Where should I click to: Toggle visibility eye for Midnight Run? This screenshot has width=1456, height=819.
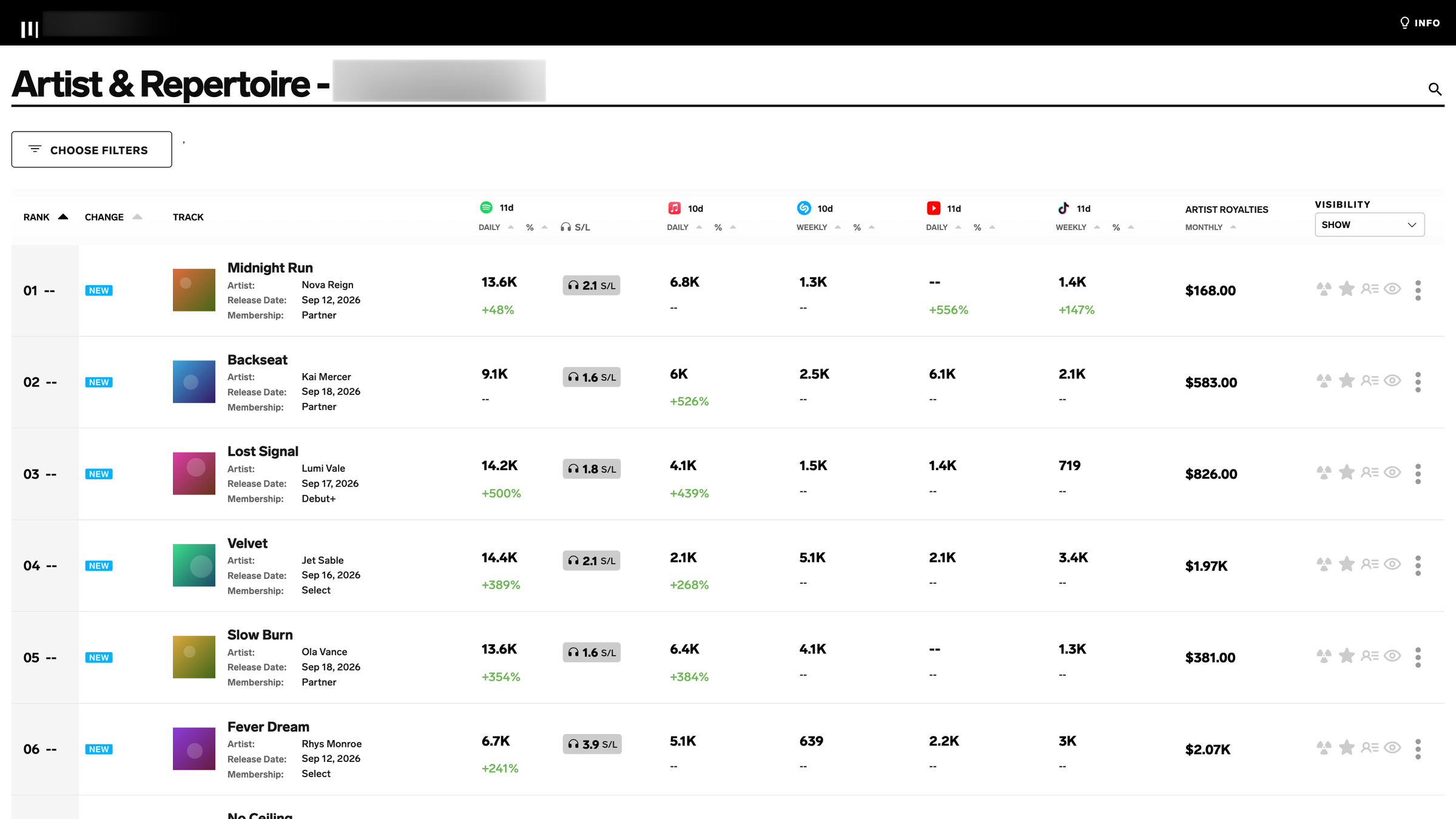click(x=1392, y=289)
